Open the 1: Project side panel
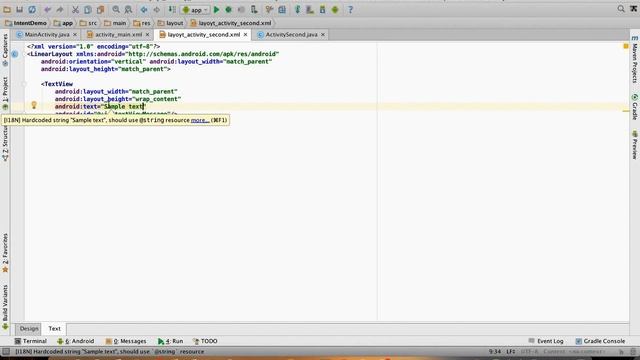This screenshot has height=360, width=640. pos(5,93)
